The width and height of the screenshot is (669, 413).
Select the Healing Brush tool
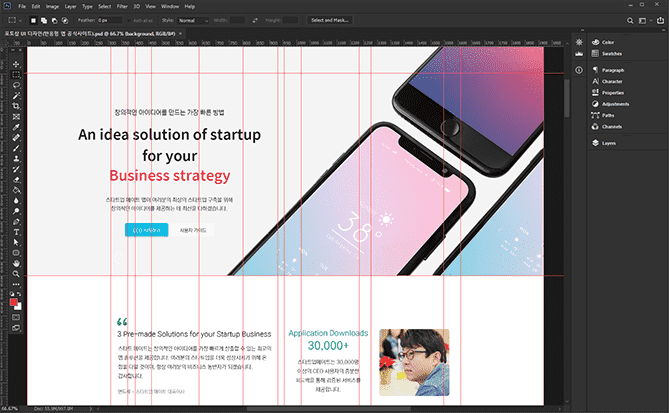point(16,137)
